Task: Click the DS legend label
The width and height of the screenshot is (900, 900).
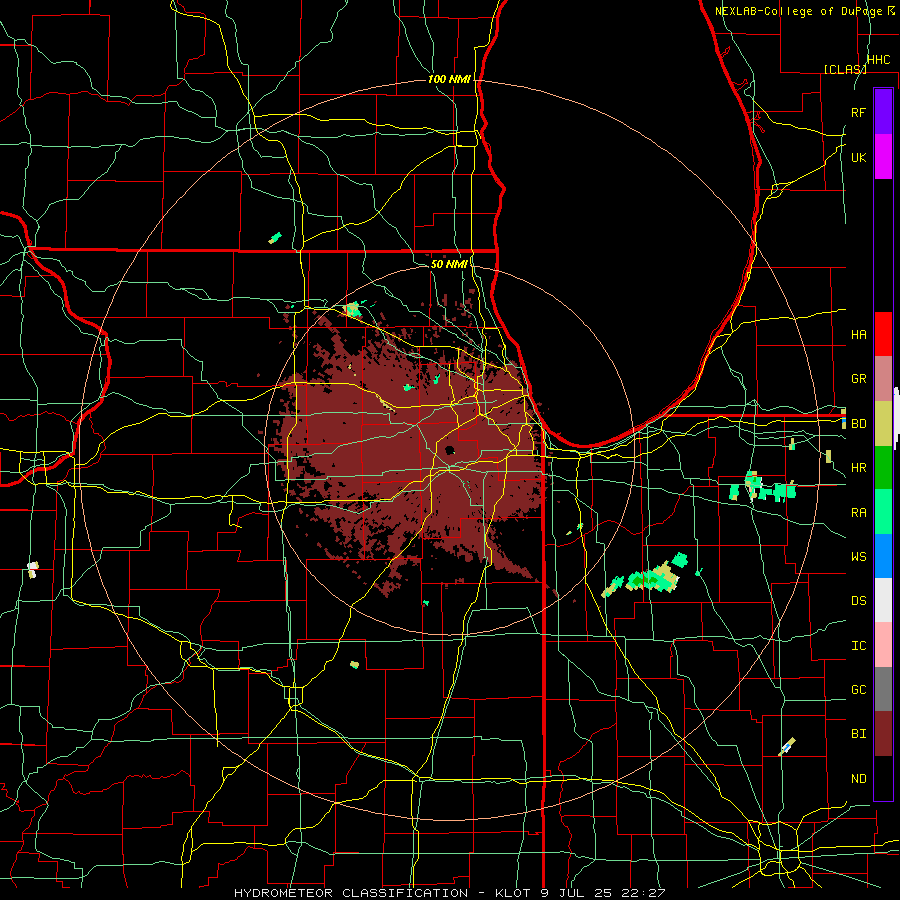Action: [858, 601]
